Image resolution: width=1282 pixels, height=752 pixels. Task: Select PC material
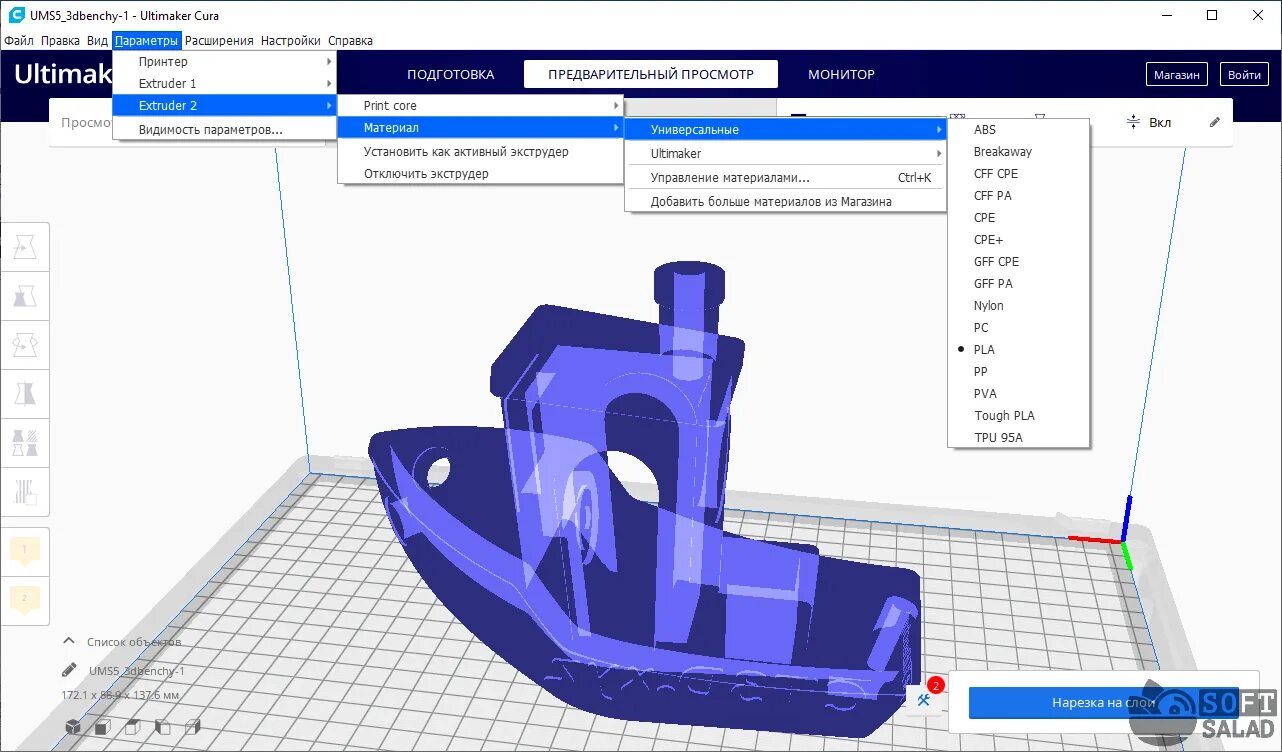pyautogui.click(x=1018, y=328)
